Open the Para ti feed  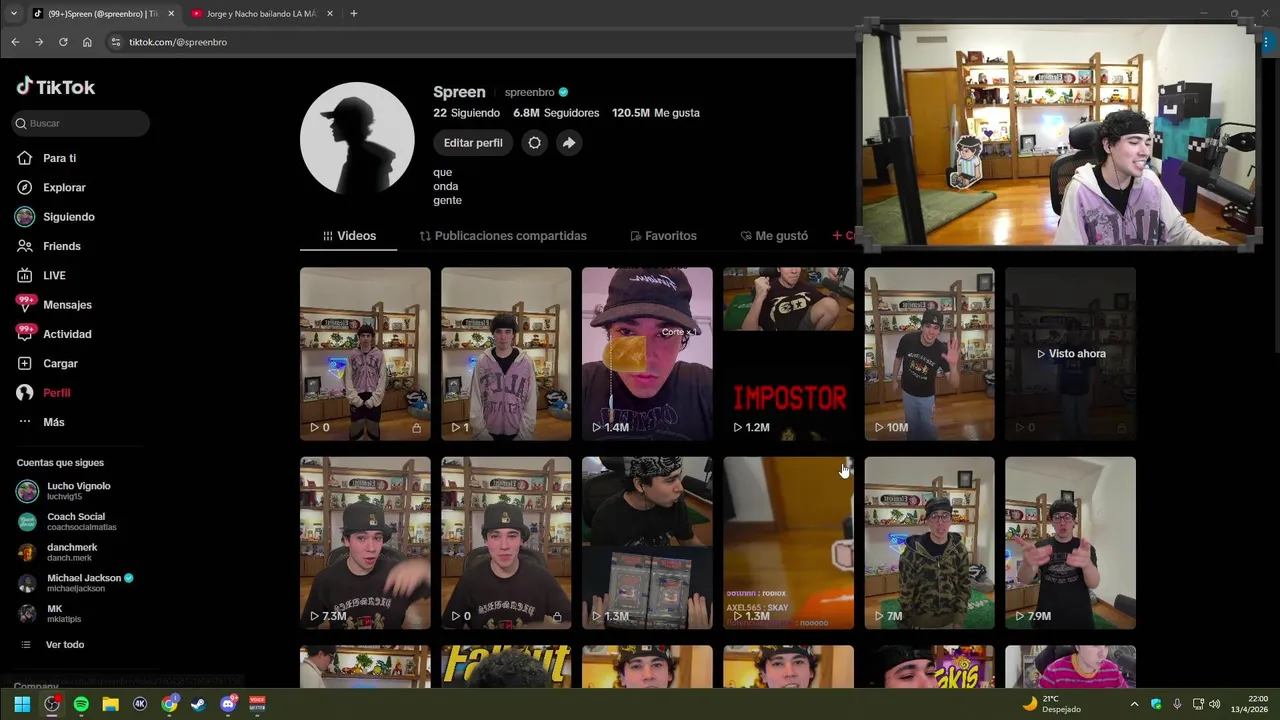click(x=59, y=158)
